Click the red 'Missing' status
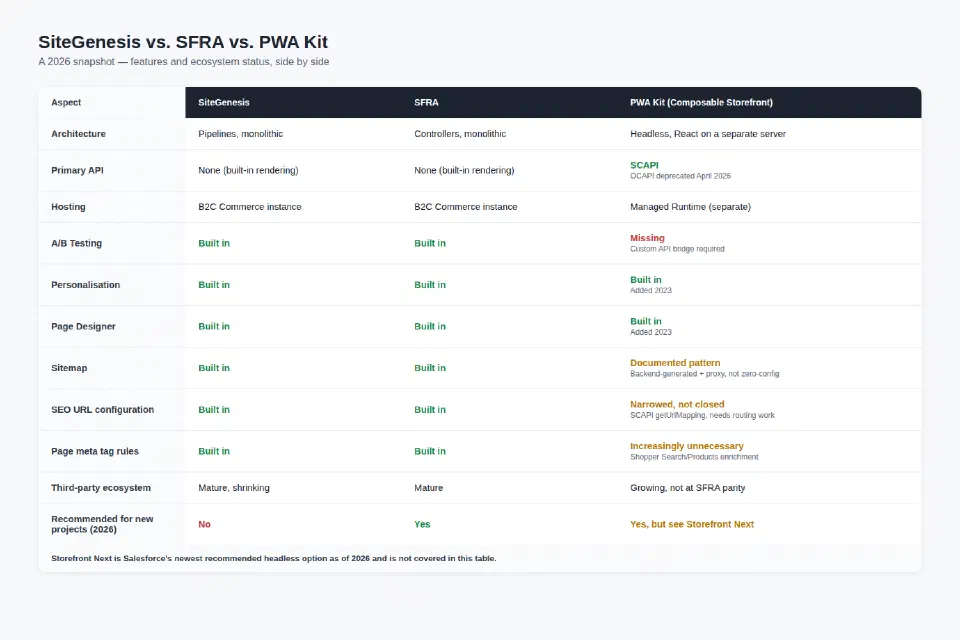Screen dimensions: 960x640 (647, 238)
